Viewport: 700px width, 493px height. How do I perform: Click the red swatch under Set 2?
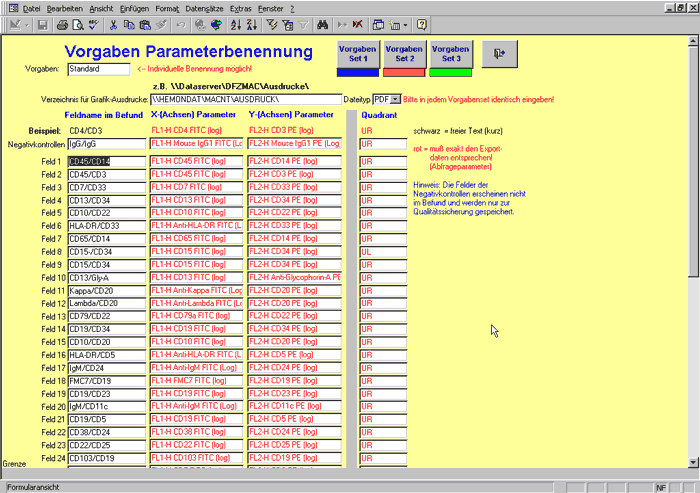pyautogui.click(x=404, y=72)
